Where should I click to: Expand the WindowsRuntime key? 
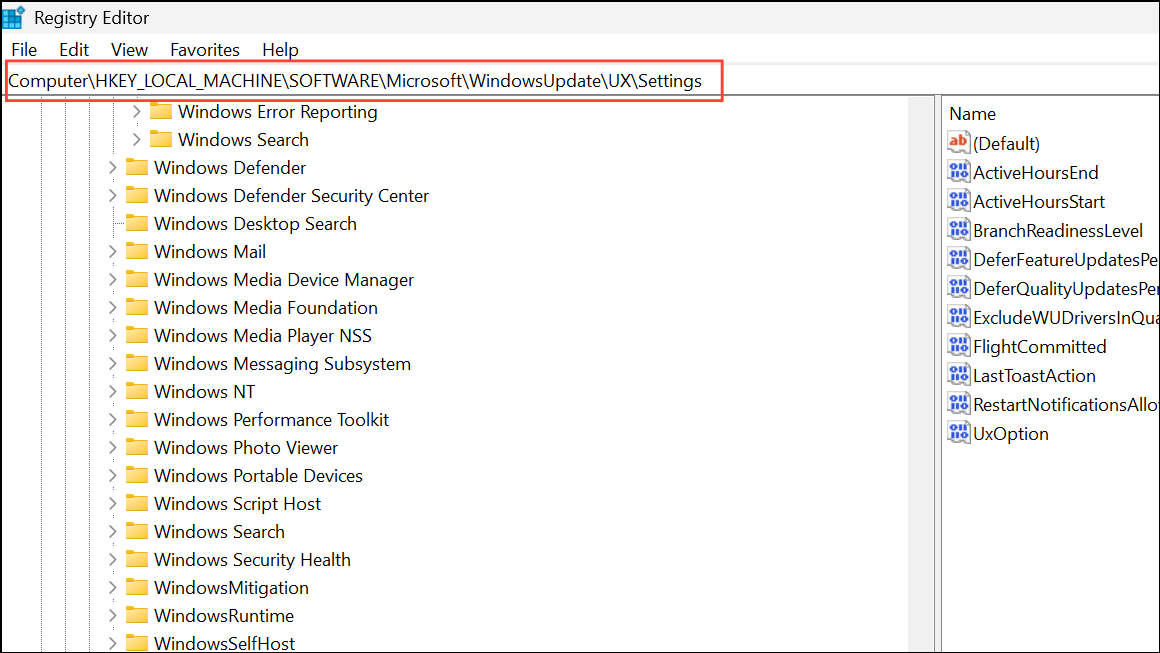pyautogui.click(x=112, y=616)
